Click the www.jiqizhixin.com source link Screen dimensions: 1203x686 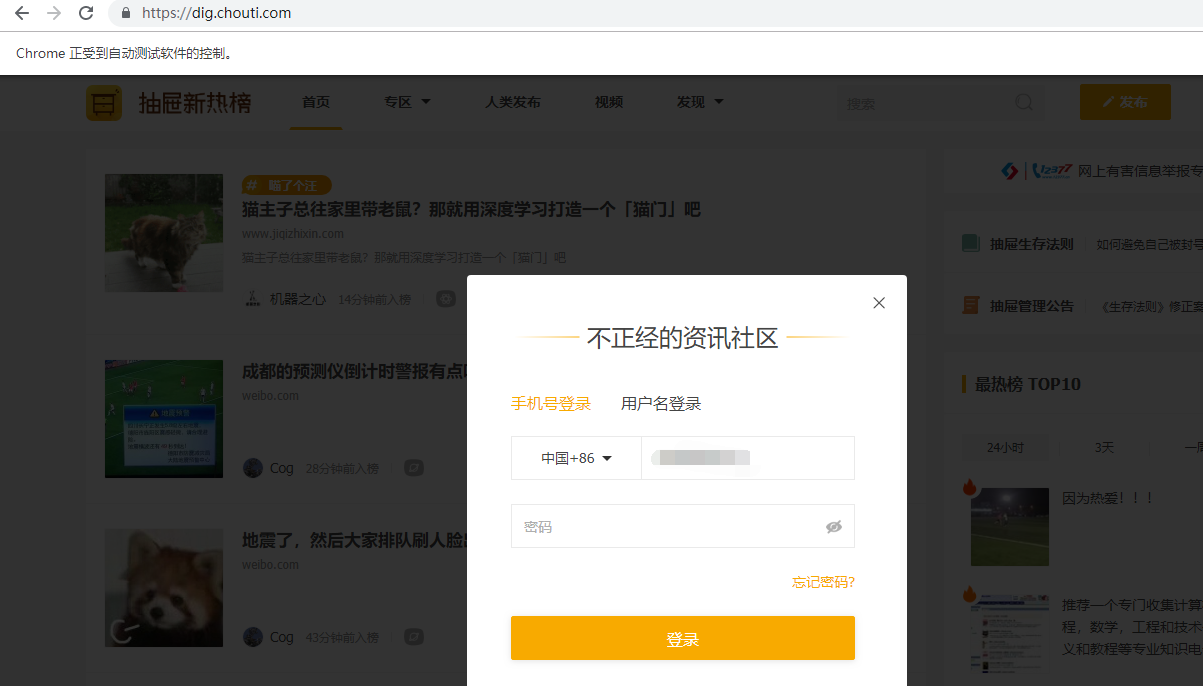coord(293,234)
